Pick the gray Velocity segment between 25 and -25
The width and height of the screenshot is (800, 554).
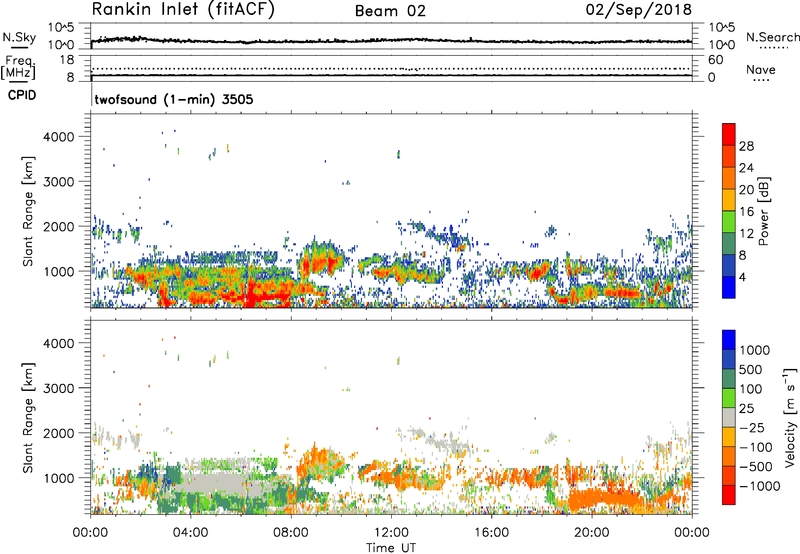(x=729, y=417)
